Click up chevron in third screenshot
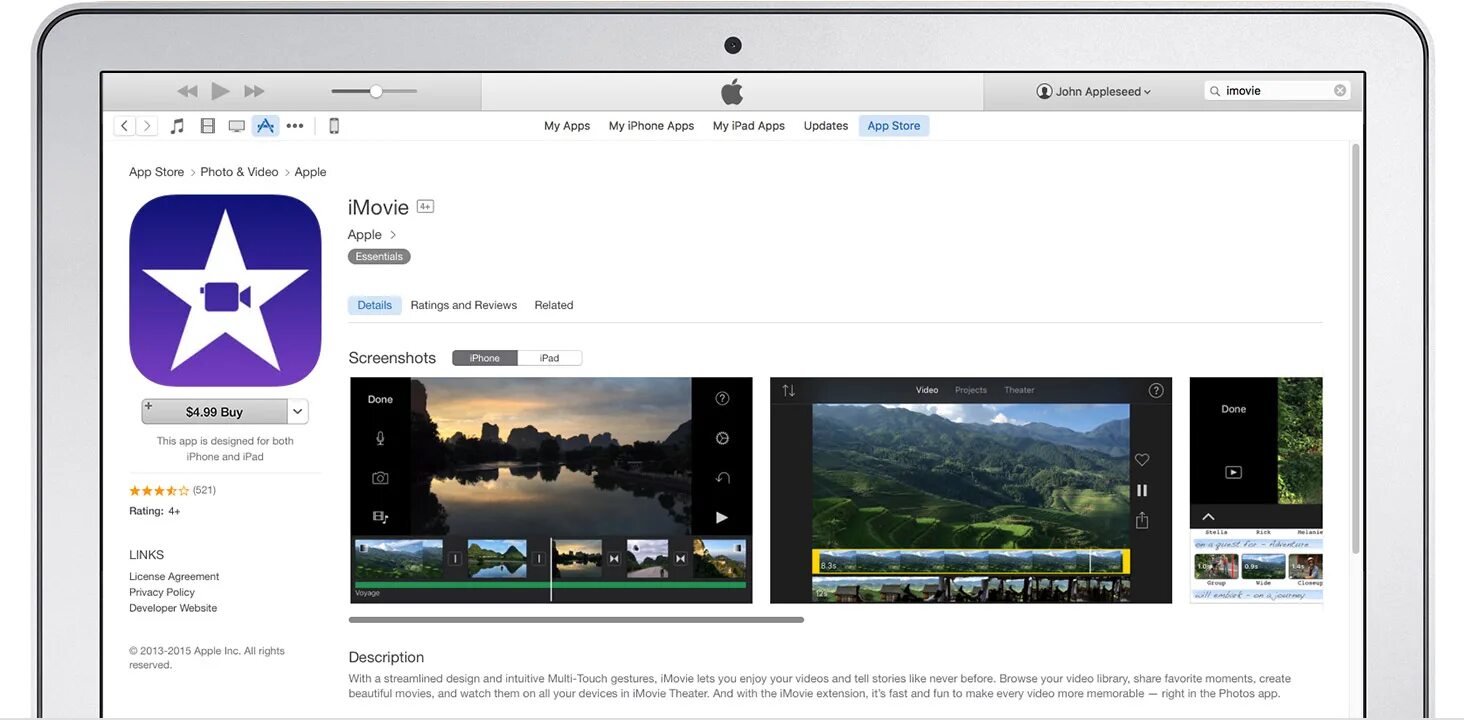 click(1208, 517)
